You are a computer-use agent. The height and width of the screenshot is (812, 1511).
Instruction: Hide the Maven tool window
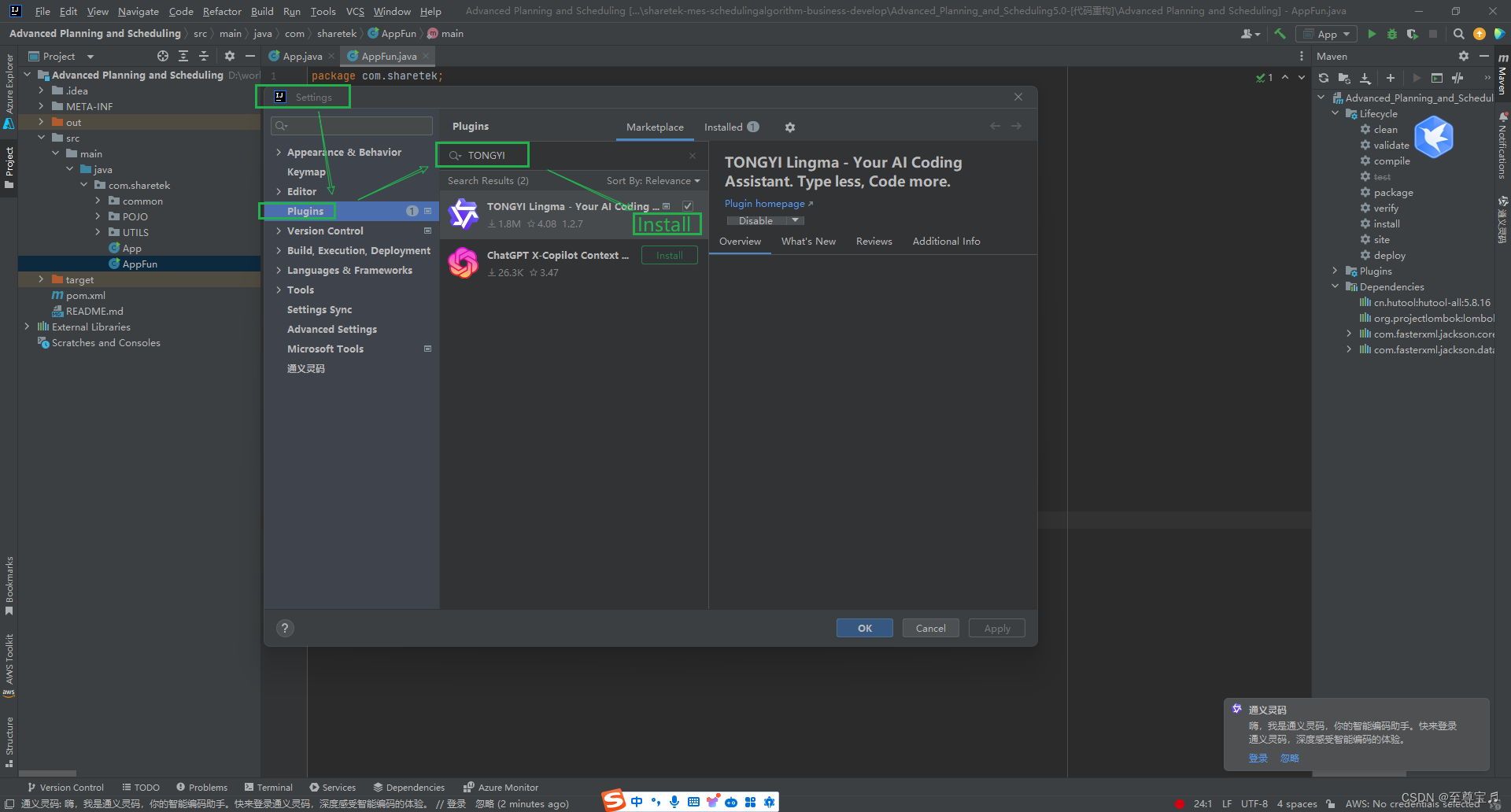click(1483, 56)
